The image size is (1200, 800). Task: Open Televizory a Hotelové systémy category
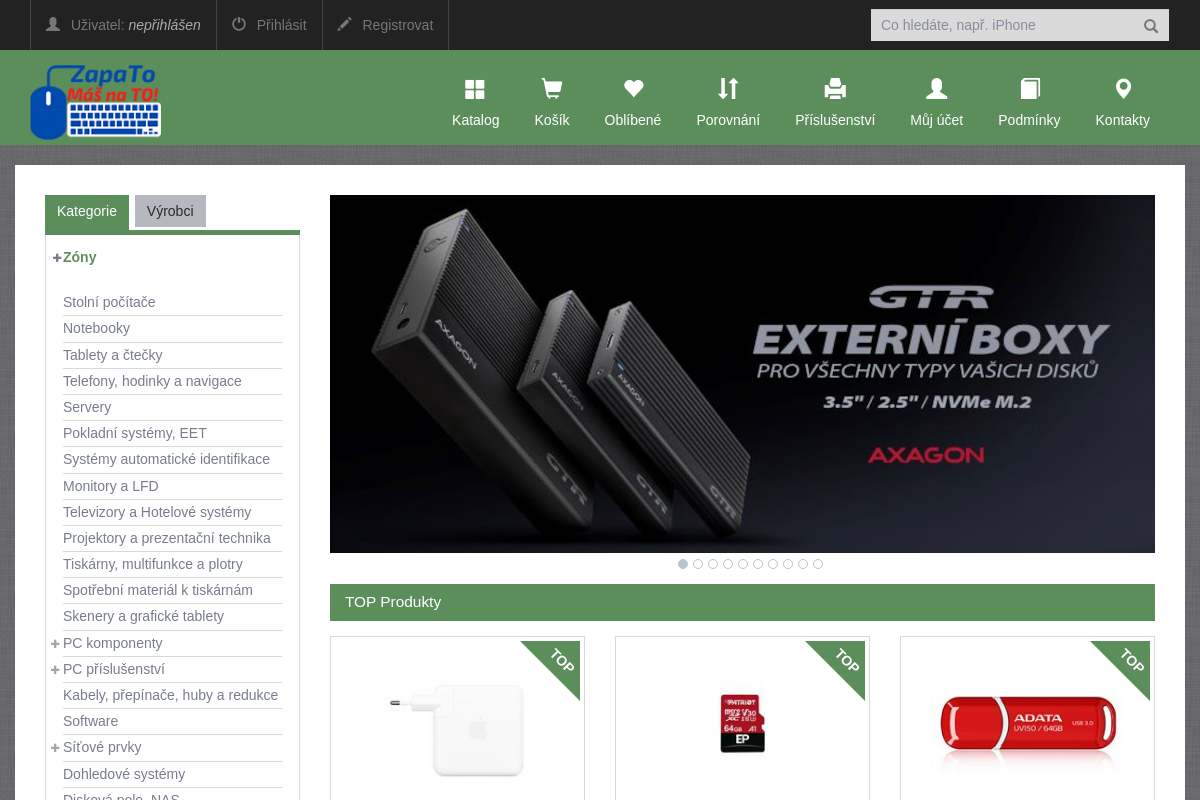[157, 512]
